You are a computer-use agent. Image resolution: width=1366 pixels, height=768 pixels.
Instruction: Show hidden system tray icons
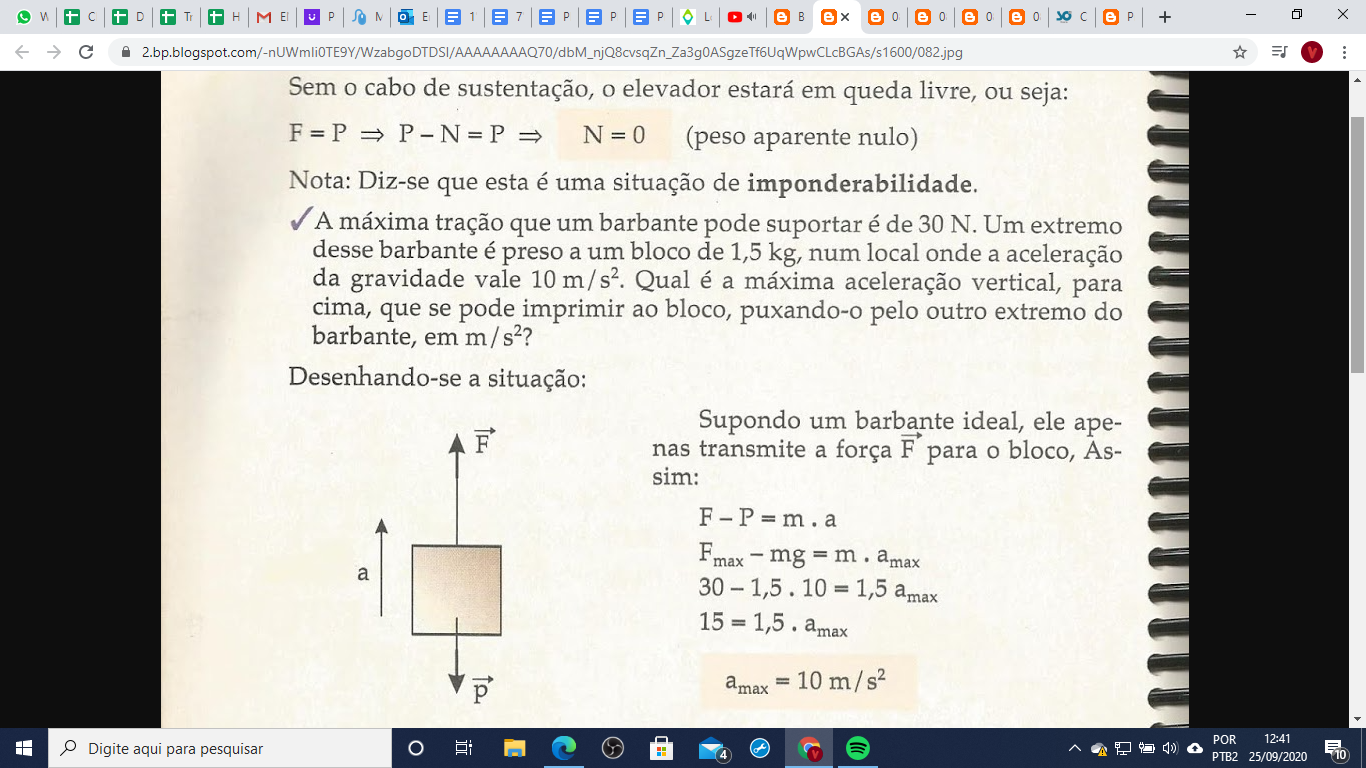(x=1075, y=748)
